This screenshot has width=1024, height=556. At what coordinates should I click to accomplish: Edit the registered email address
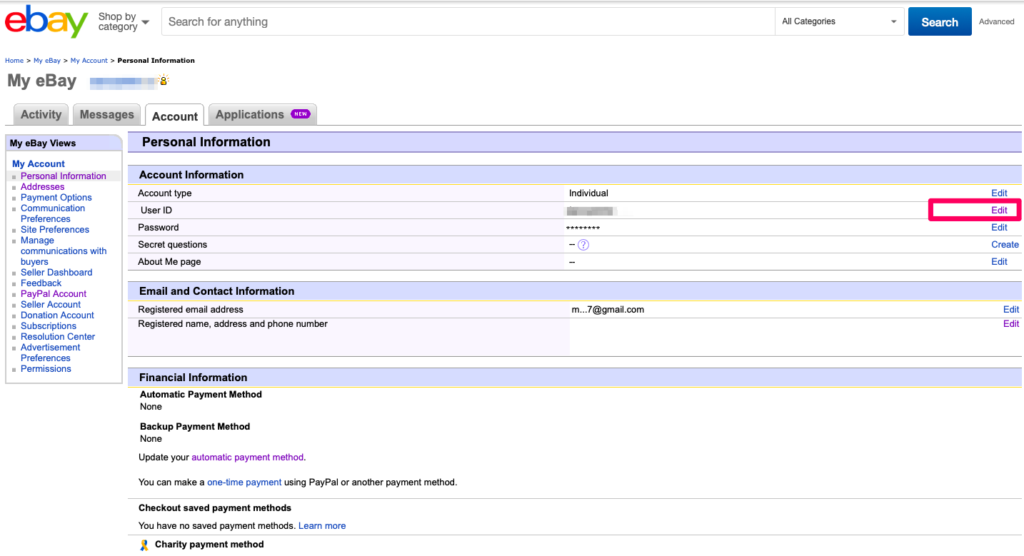(x=1011, y=310)
